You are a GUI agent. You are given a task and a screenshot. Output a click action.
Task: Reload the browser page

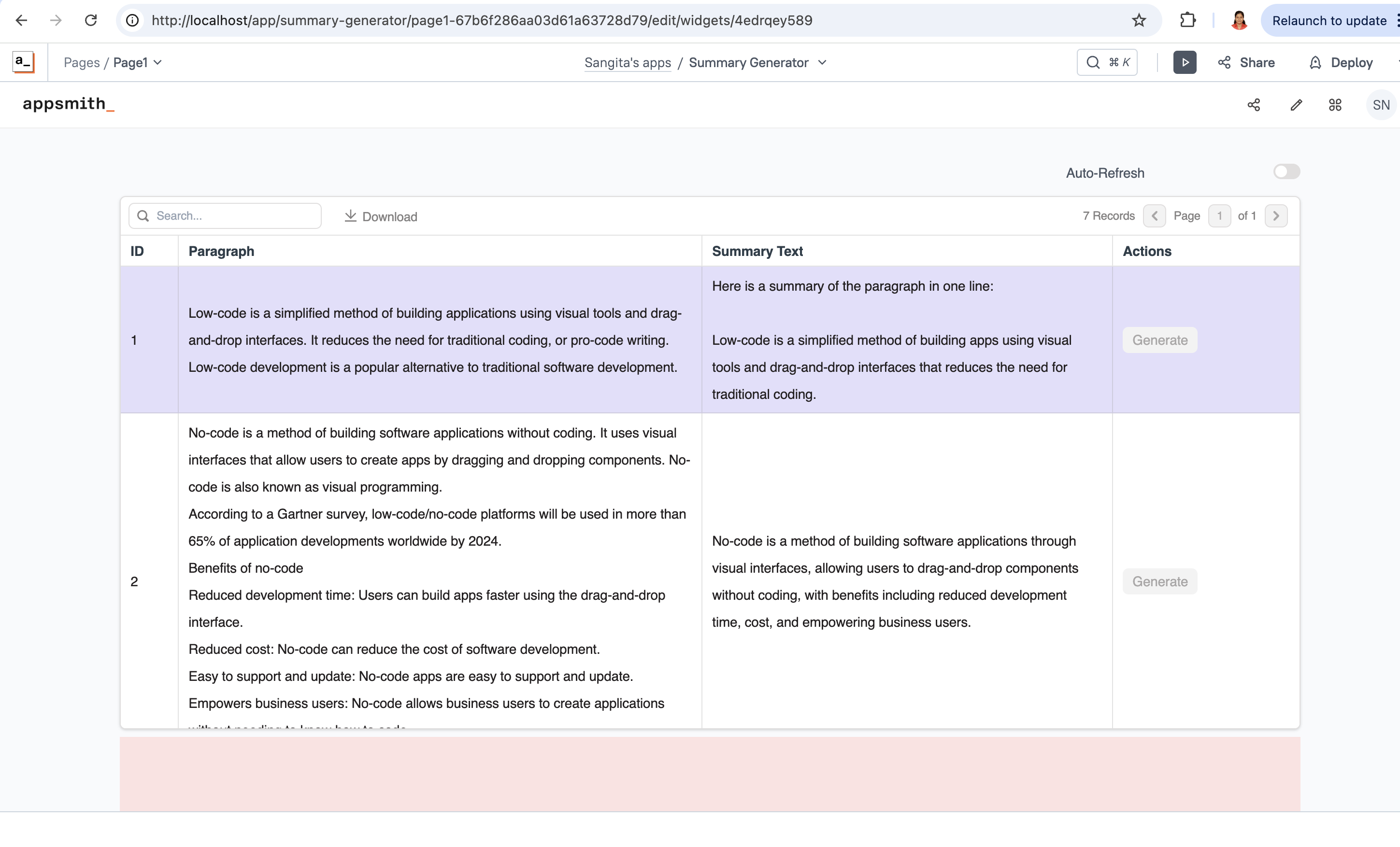(91, 20)
